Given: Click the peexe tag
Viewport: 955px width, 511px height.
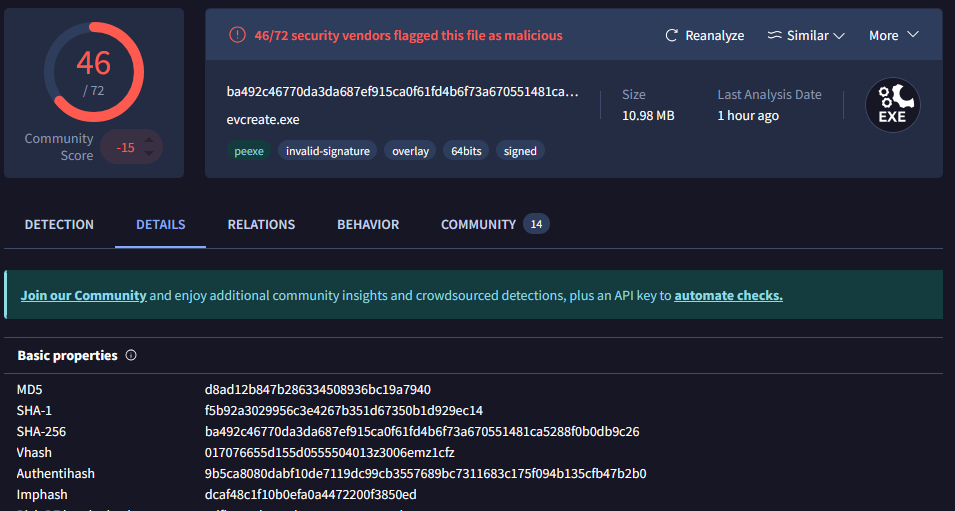Looking at the screenshot, I should 249,151.
